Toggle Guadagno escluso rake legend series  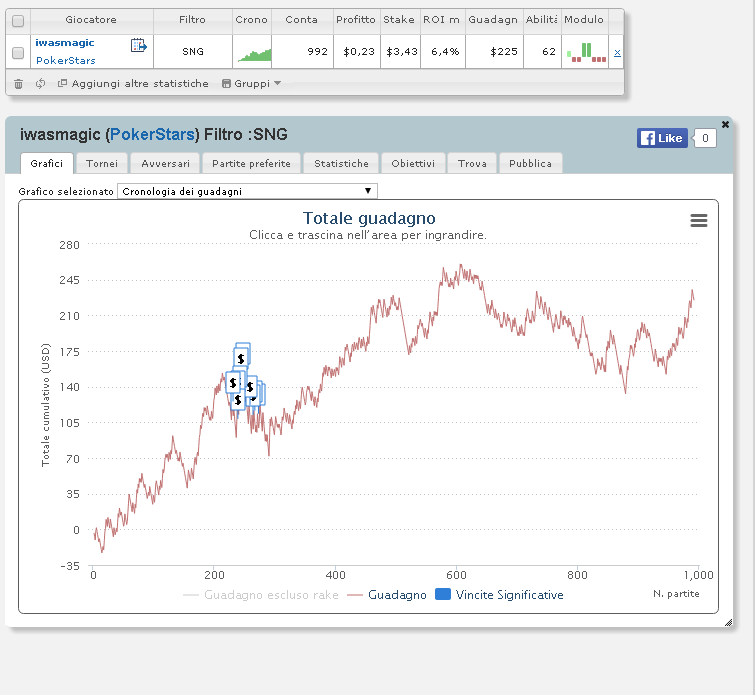260,595
